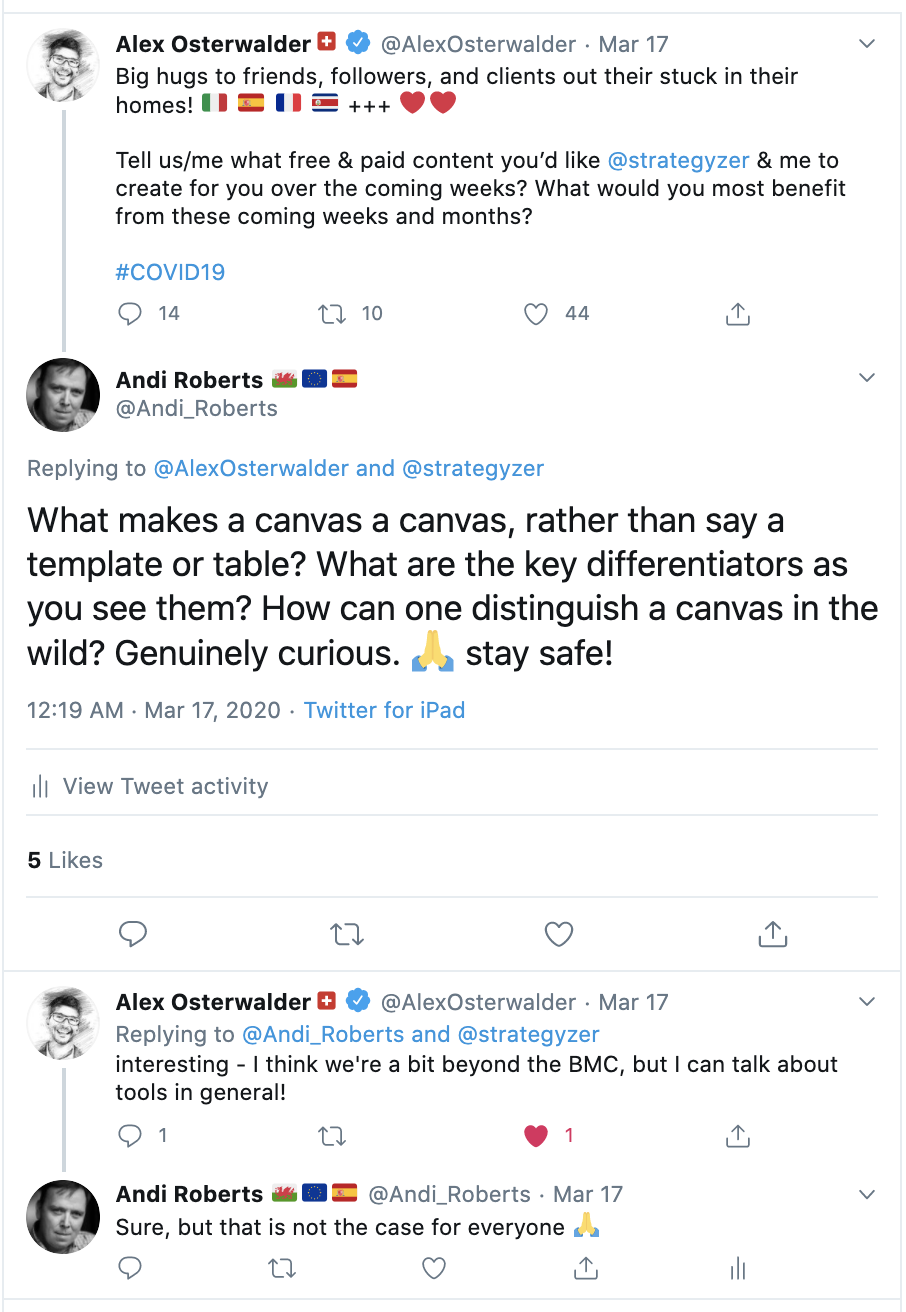Image resolution: width=906 pixels, height=1312 pixels.
Task: Toggle the filled red heart on Alex's reply
Action: [x=535, y=1136]
